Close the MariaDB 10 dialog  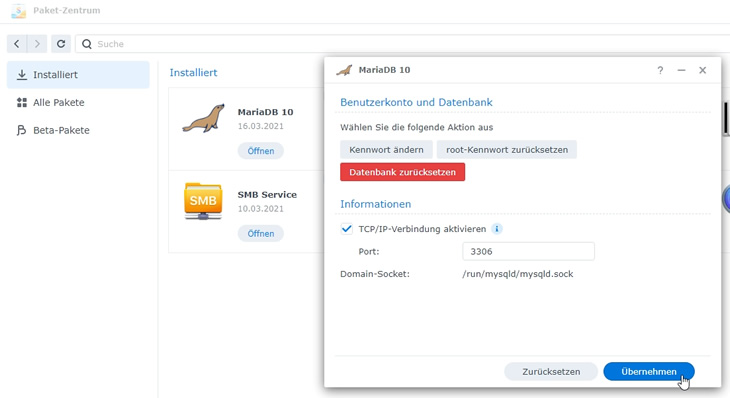pyautogui.click(x=703, y=70)
